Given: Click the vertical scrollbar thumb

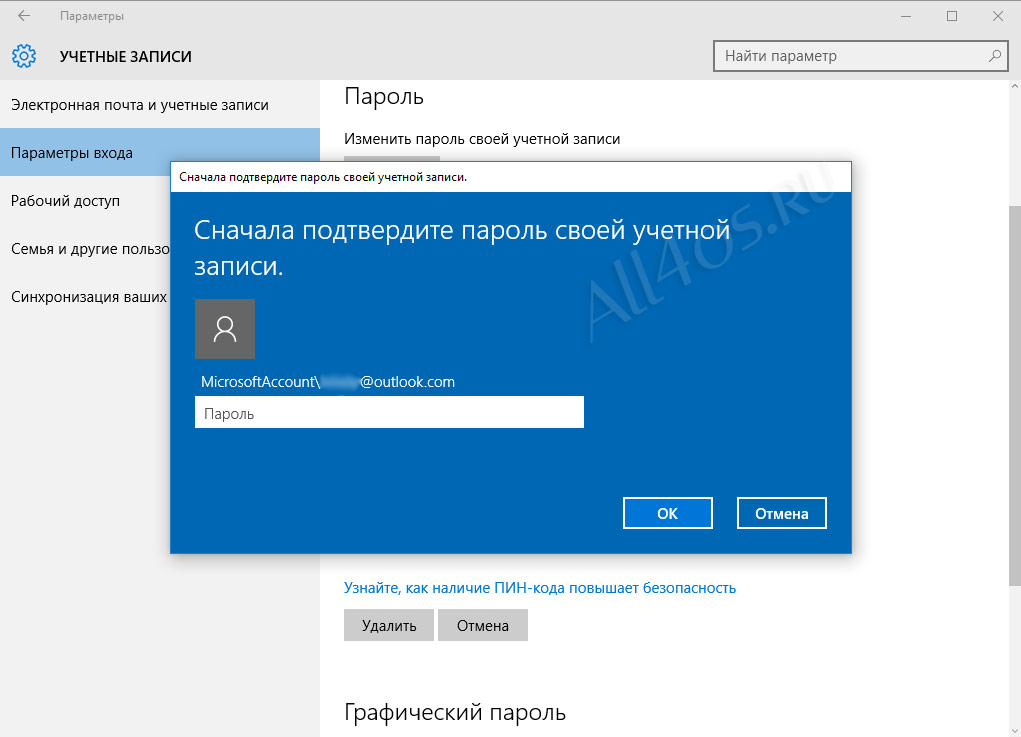Looking at the screenshot, I should point(1014,395).
